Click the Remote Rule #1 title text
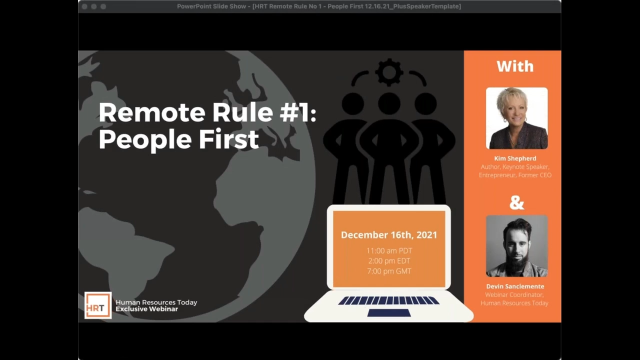Viewport: 640px width, 360px height. pyautogui.click(x=207, y=126)
